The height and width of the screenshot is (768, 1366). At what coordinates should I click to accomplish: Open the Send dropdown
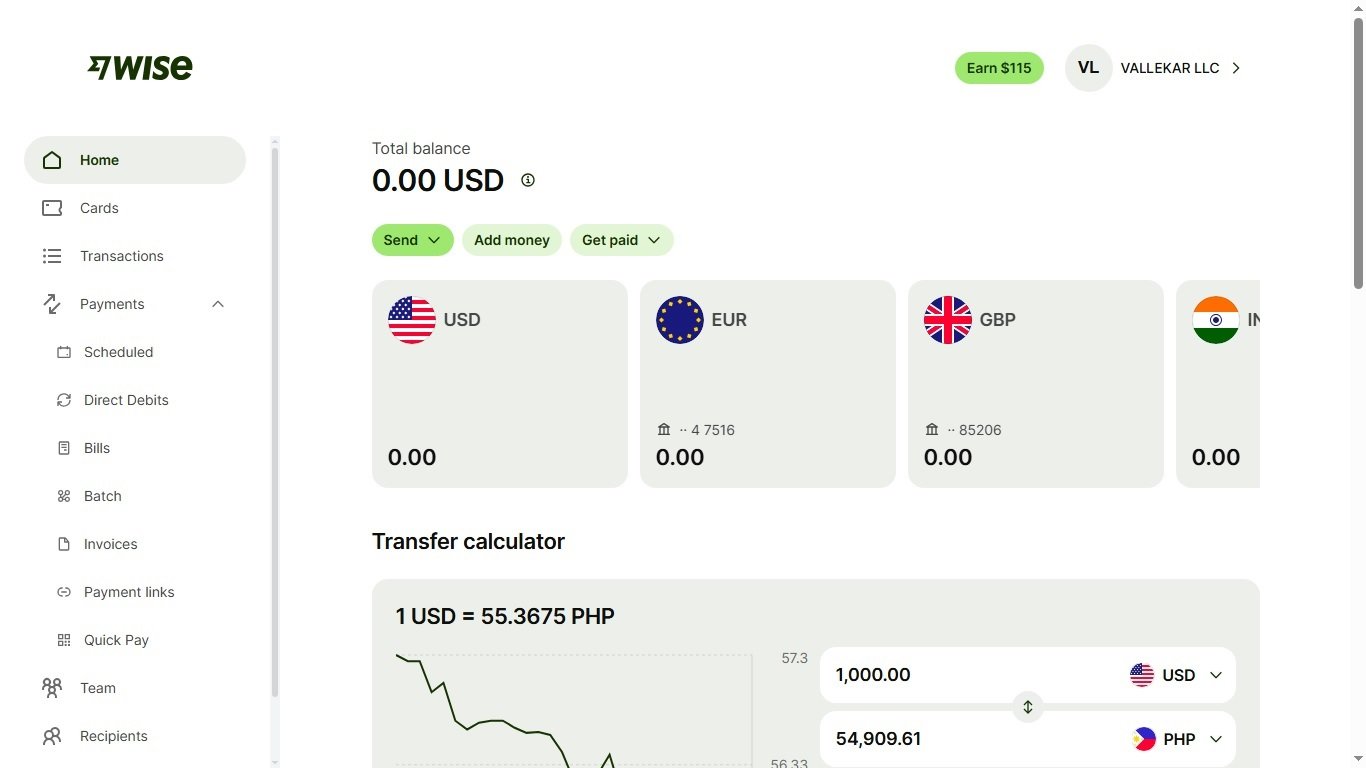coord(413,240)
